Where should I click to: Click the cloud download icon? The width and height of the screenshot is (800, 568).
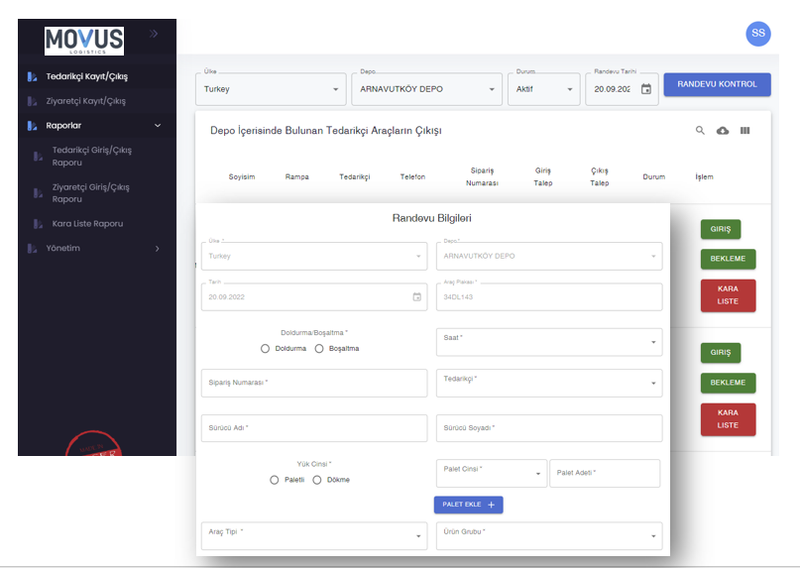[723, 131]
